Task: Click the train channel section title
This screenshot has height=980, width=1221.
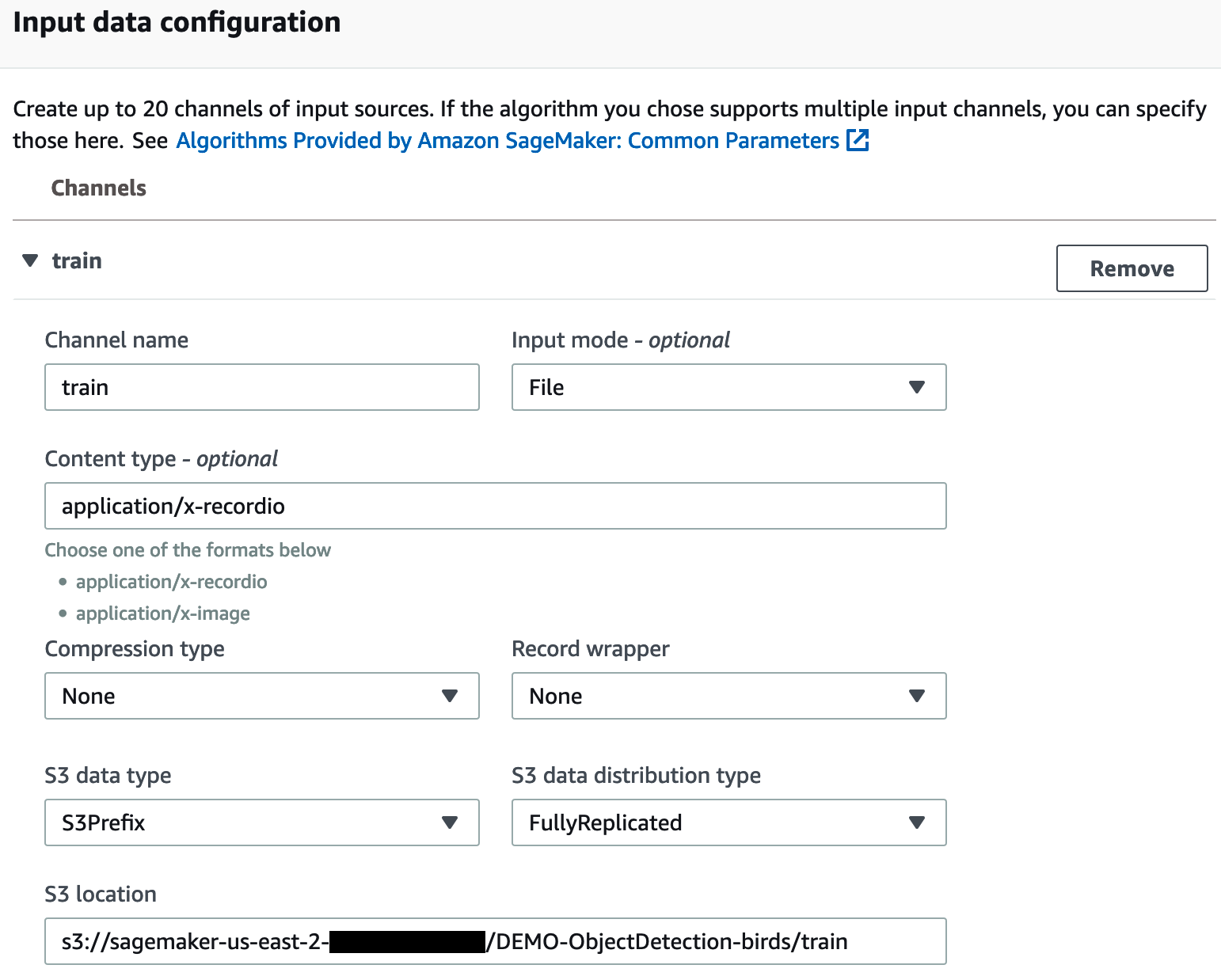Action: pos(77,260)
